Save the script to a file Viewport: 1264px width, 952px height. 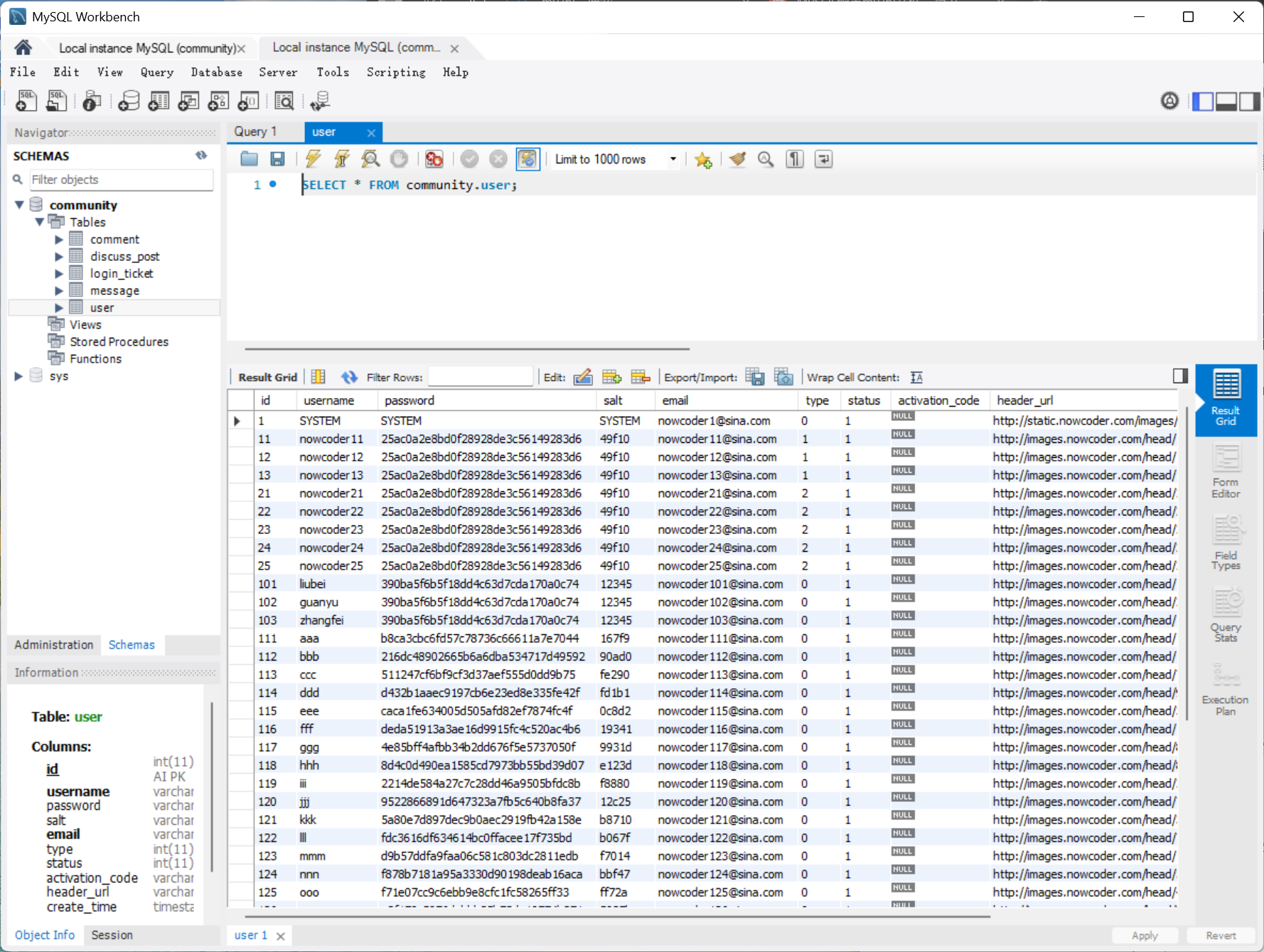pos(278,159)
